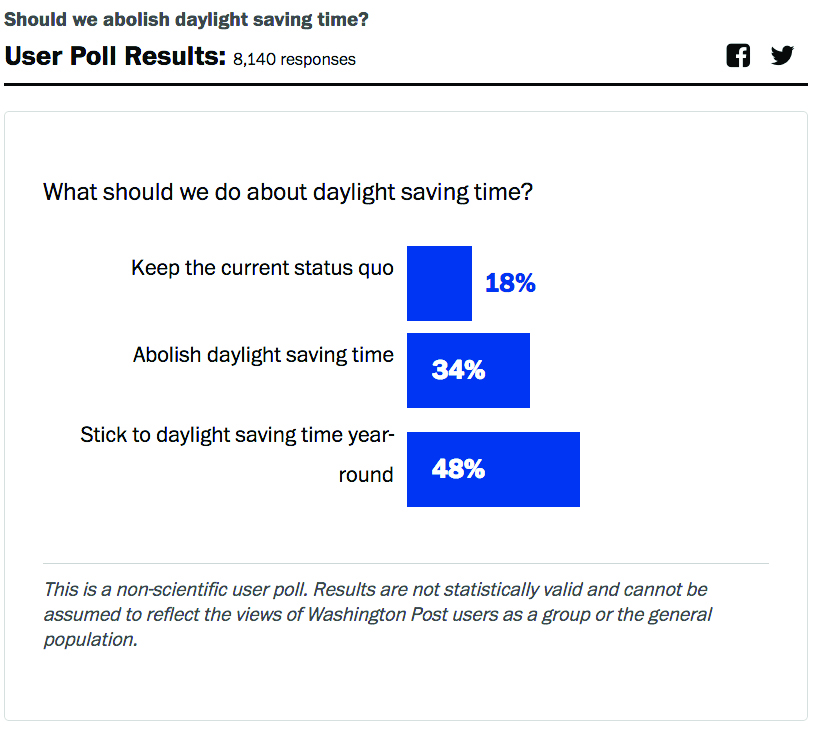
Task: Click the 34% result text
Action: point(458,370)
